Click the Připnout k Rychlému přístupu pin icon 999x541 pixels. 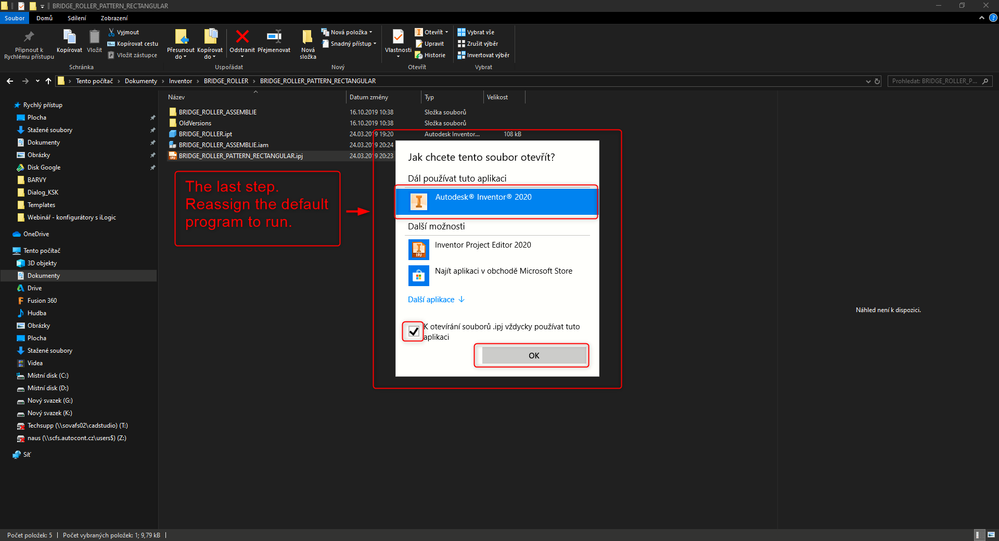point(29,38)
